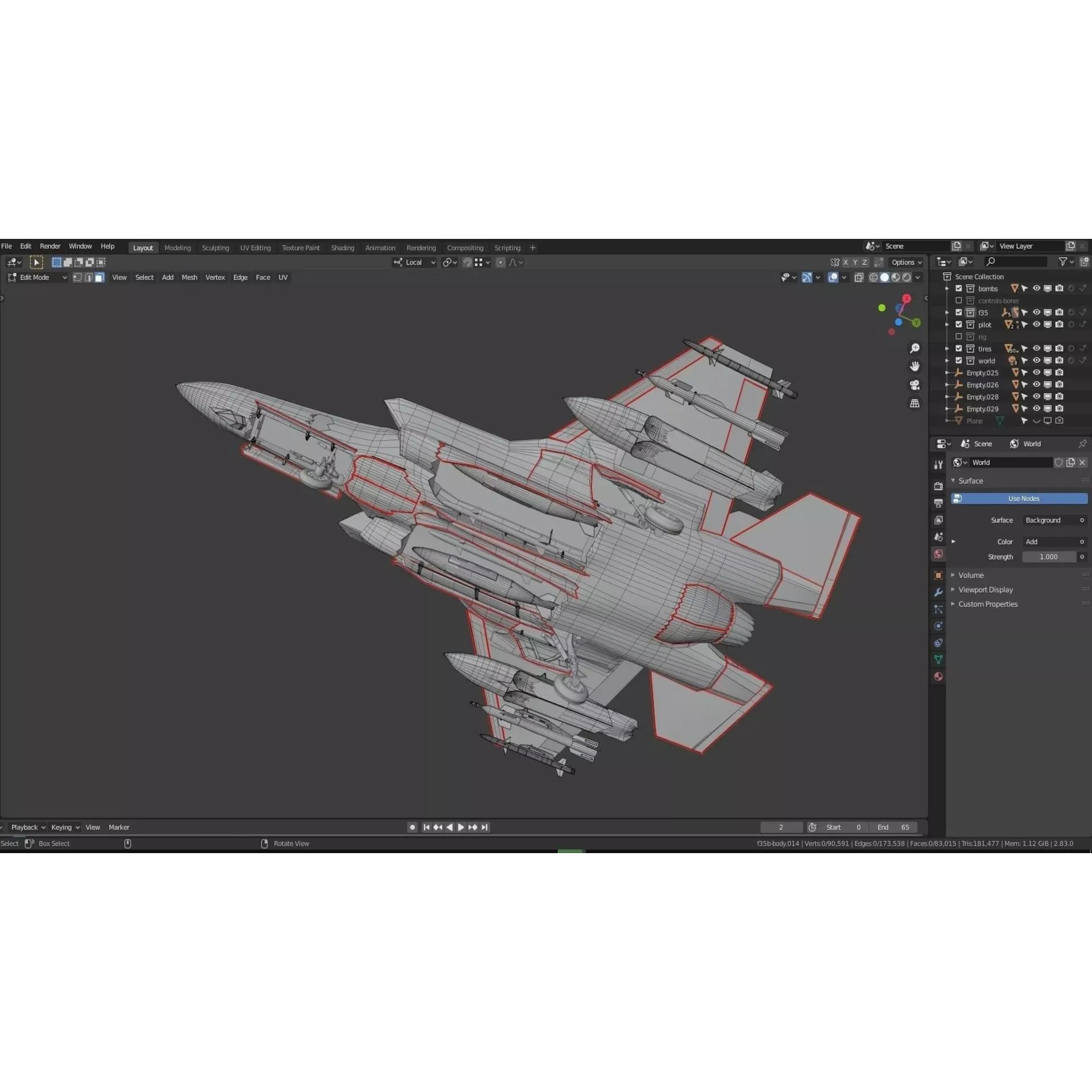Switch to the UV Editing workspace
Viewport: 1092px width, 1092px height.
point(255,248)
